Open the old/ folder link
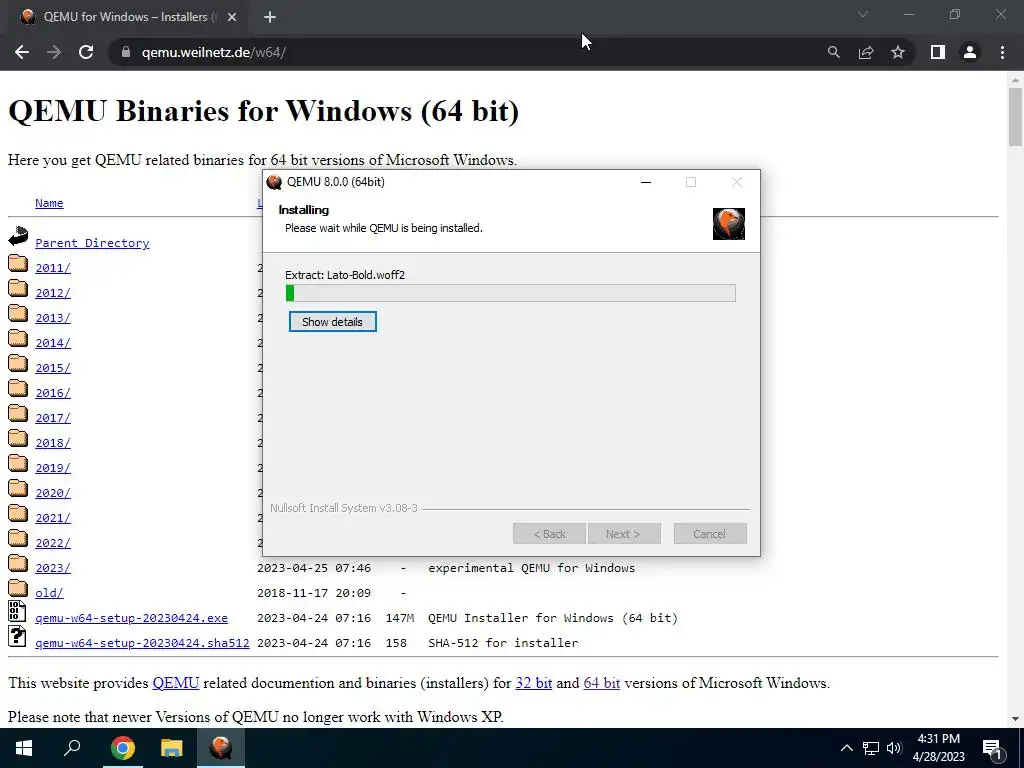Screen dimensions: 1024x768 49,593
